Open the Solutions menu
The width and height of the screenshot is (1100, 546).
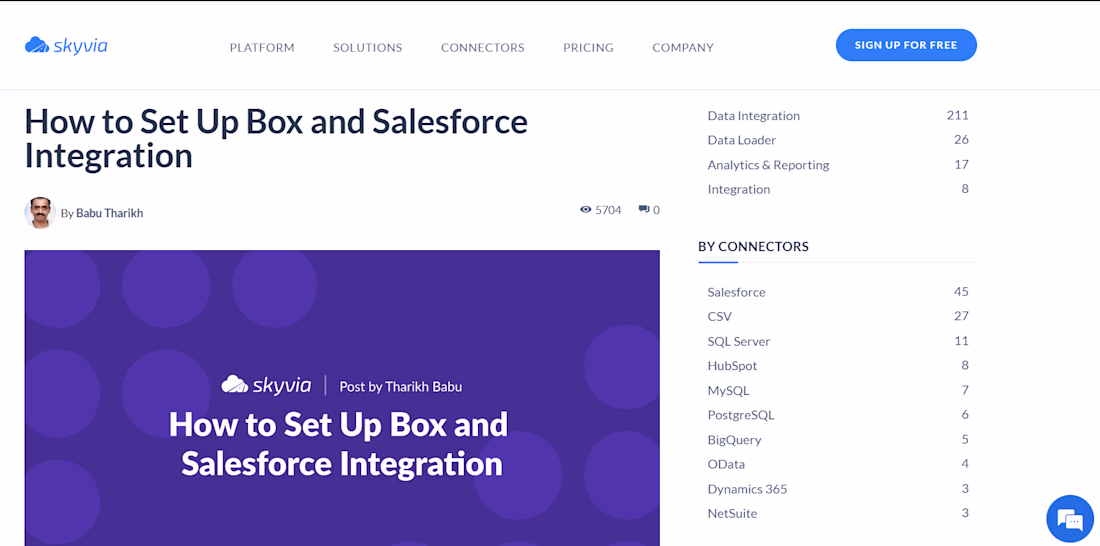(368, 48)
